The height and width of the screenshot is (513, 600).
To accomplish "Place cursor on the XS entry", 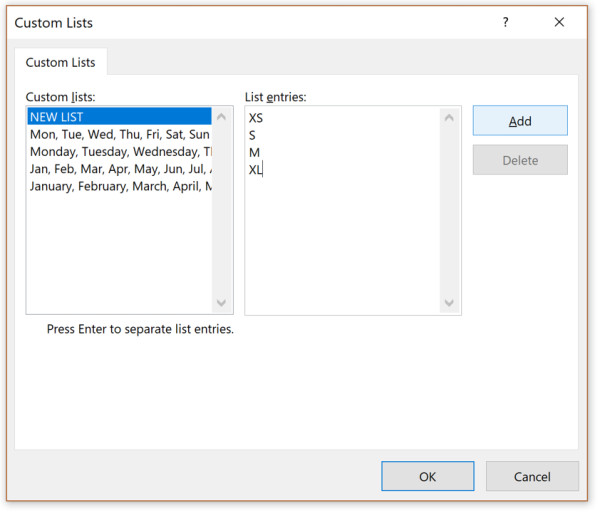I will 256,118.
